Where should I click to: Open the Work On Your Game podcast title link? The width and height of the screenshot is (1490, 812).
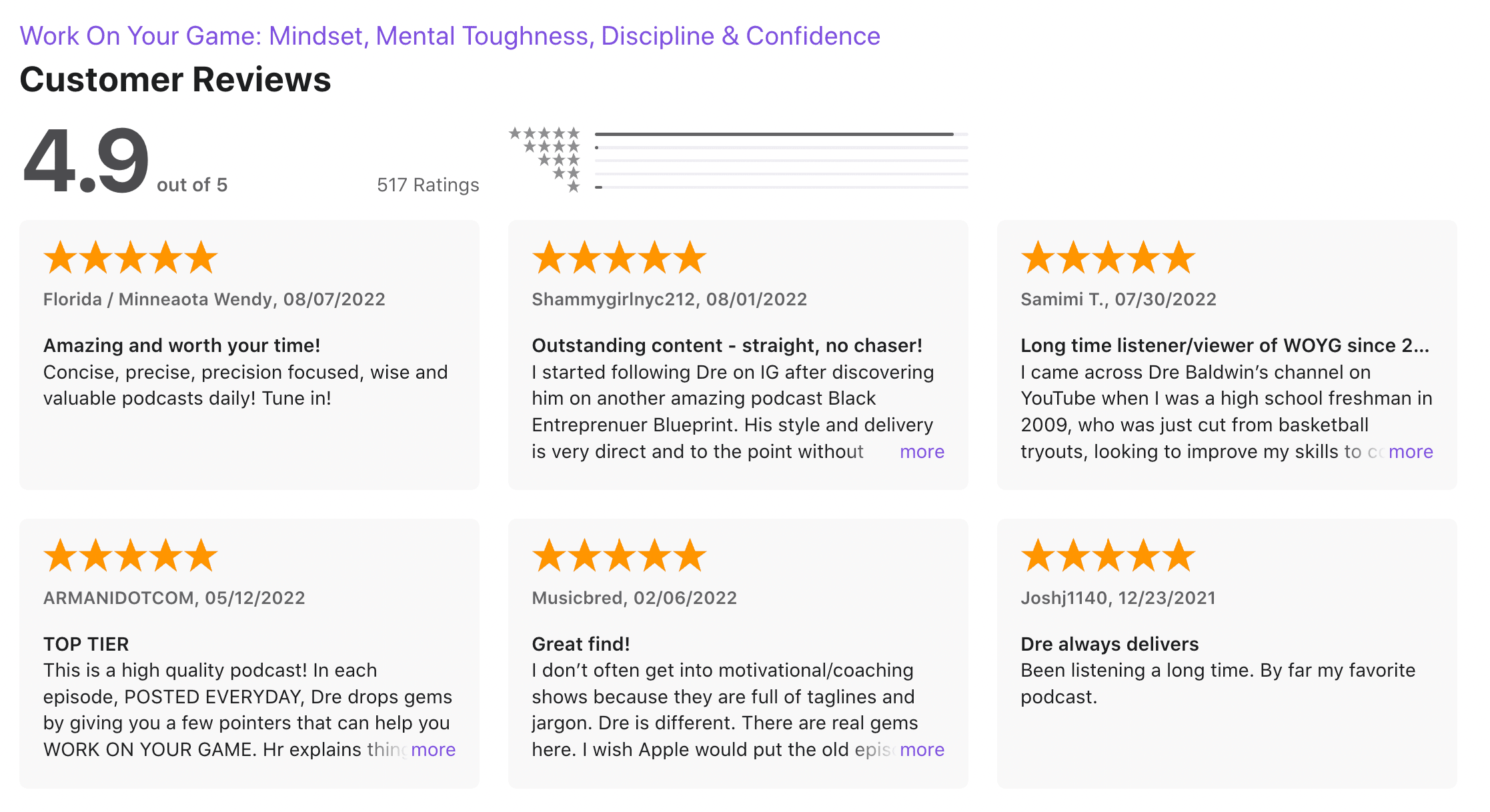450,36
